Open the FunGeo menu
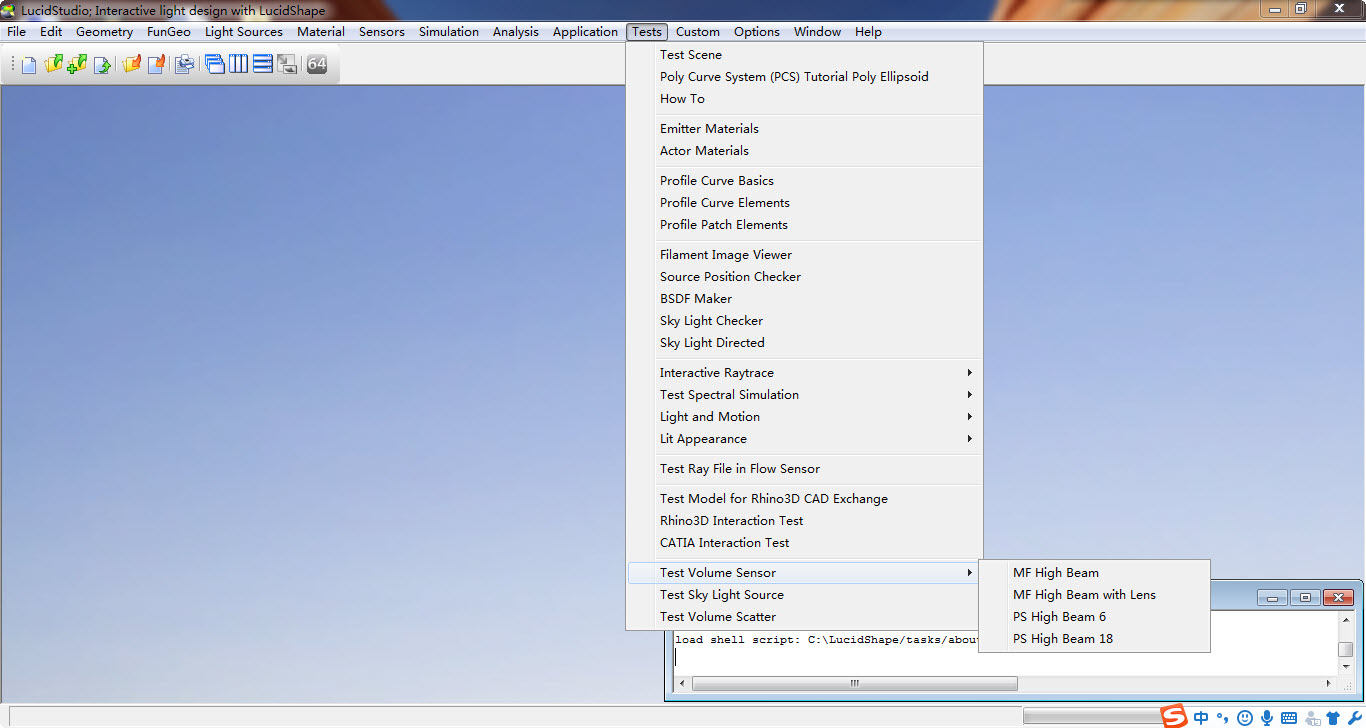The width and height of the screenshot is (1366, 728). [x=169, y=32]
